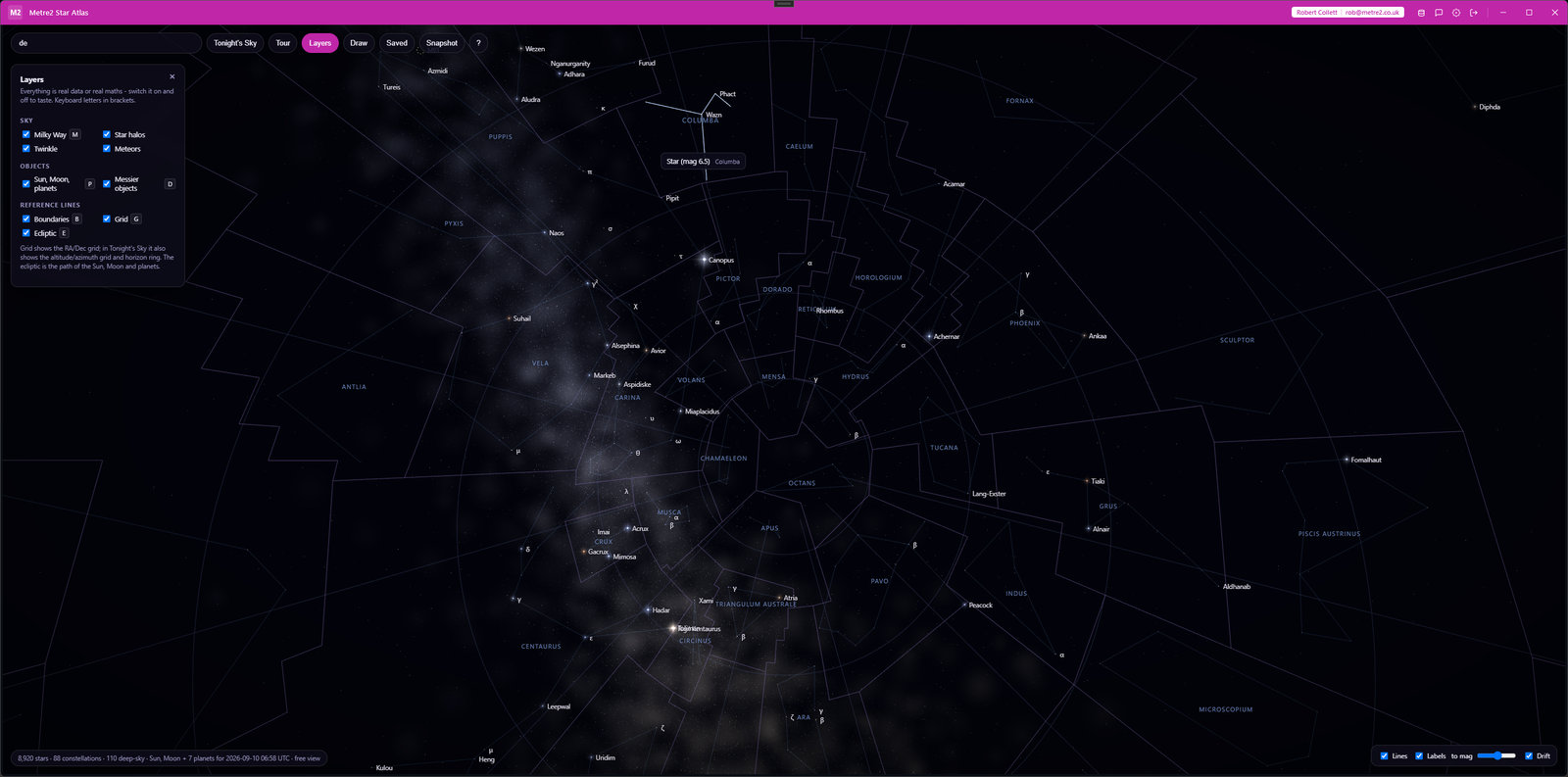The image size is (1568, 777).
Task: Select the Fomalhaut star label
Action: (x=1366, y=460)
